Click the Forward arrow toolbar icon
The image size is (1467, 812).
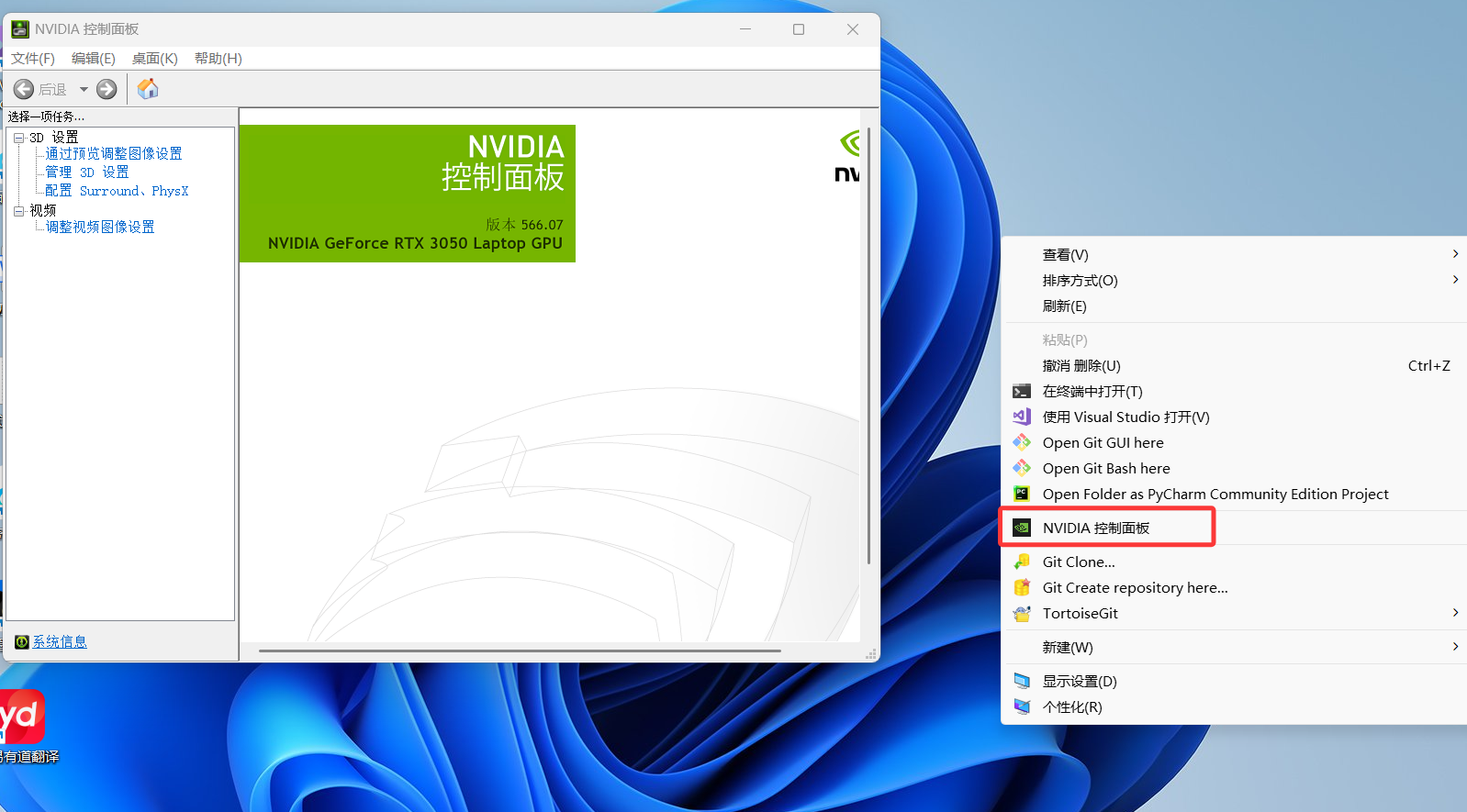(106, 89)
